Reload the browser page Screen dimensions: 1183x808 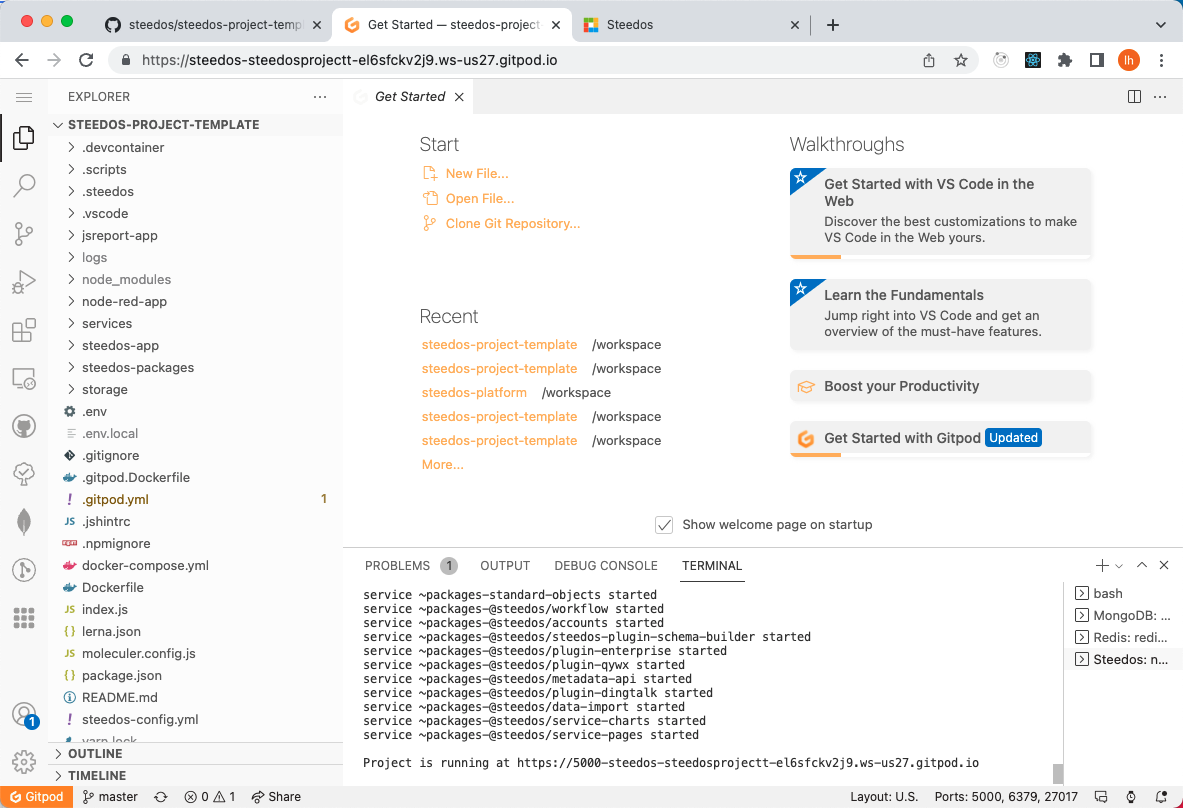click(x=86, y=60)
